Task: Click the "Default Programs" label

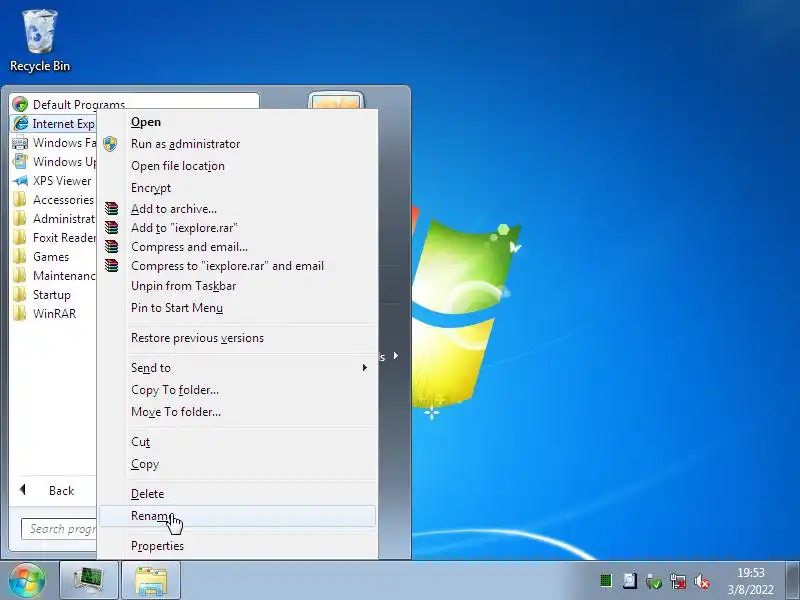Action: pyautogui.click(x=79, y=105)
